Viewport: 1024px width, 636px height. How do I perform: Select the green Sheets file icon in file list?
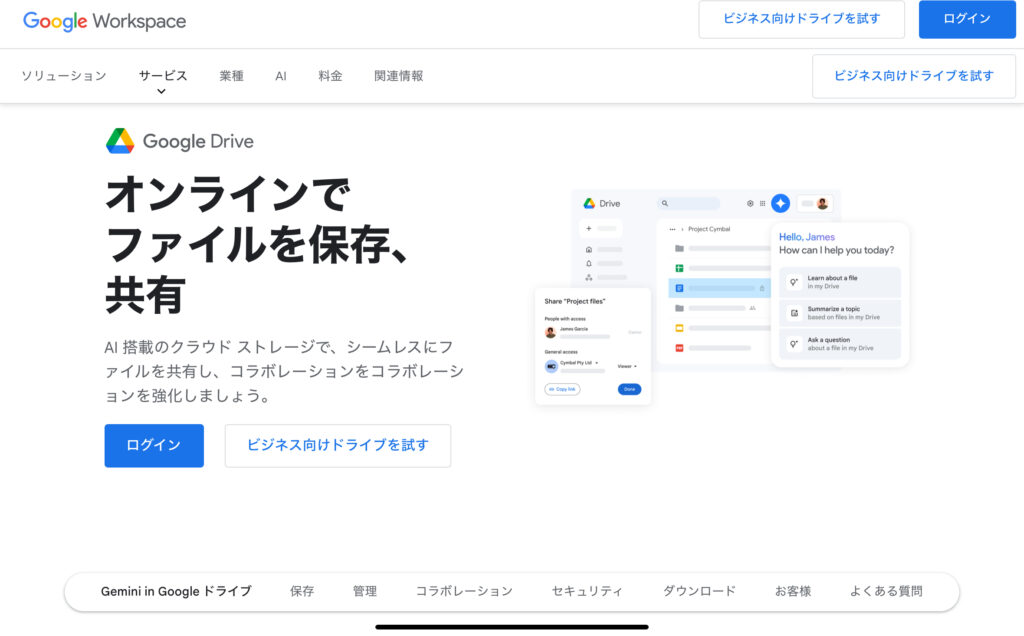point(679,268)
